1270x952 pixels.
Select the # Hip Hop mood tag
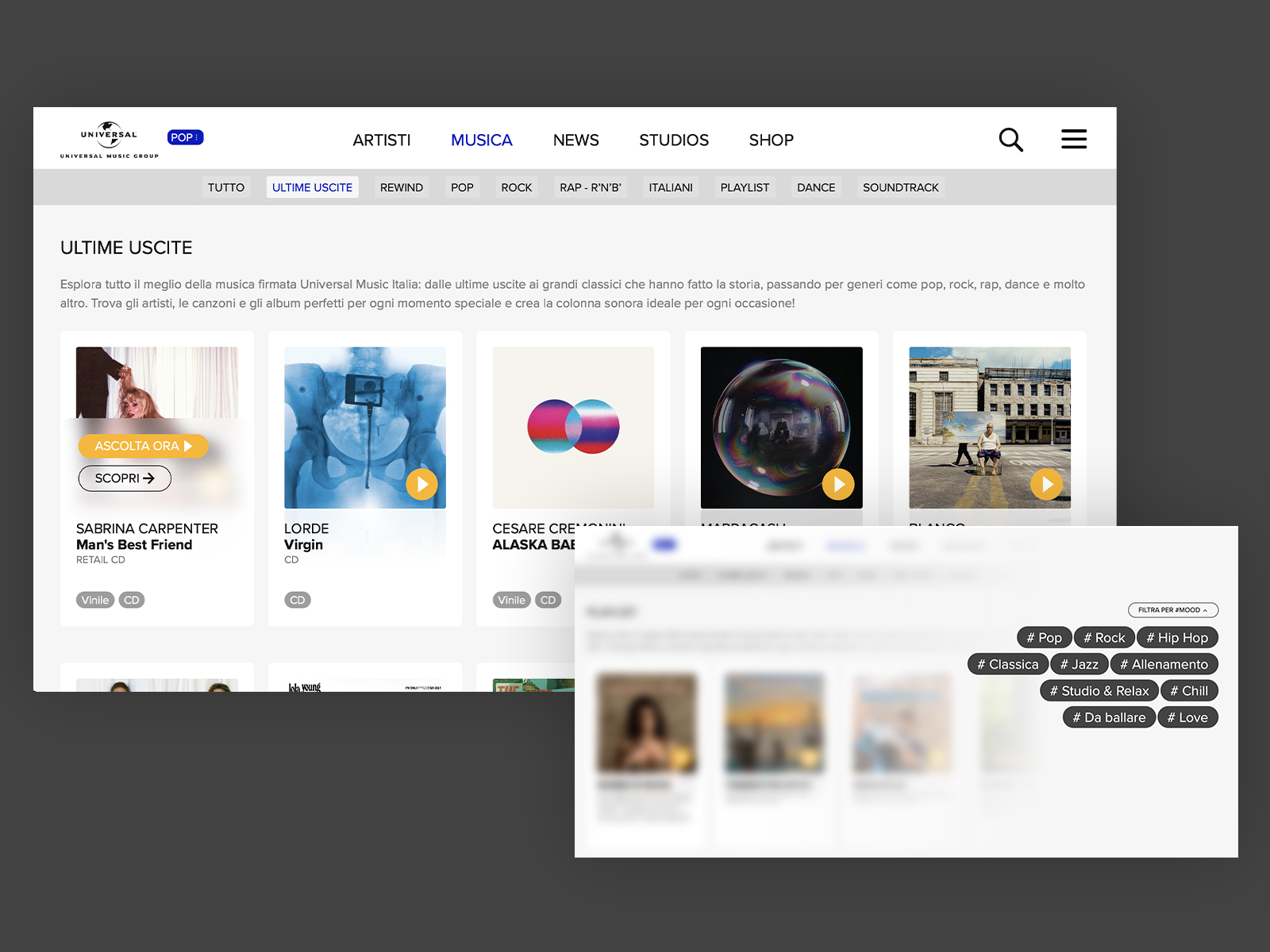(x=1176, y=638)
